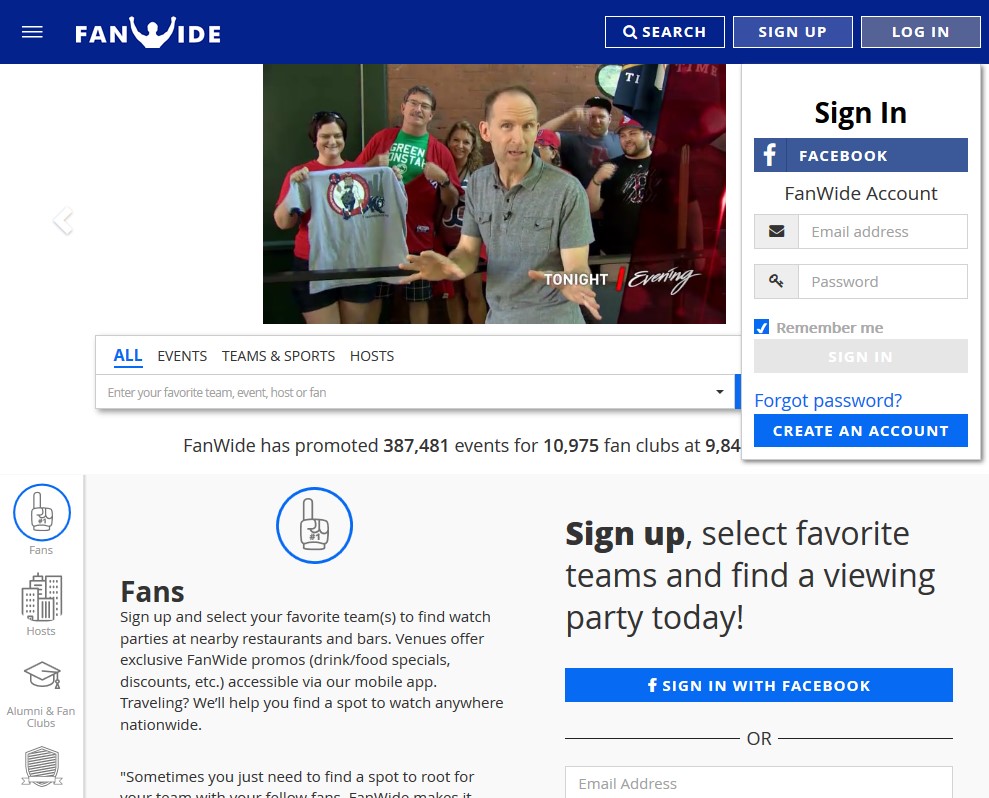
Task: Select the shield badge sidebar icon
Action: click(42, 766)
